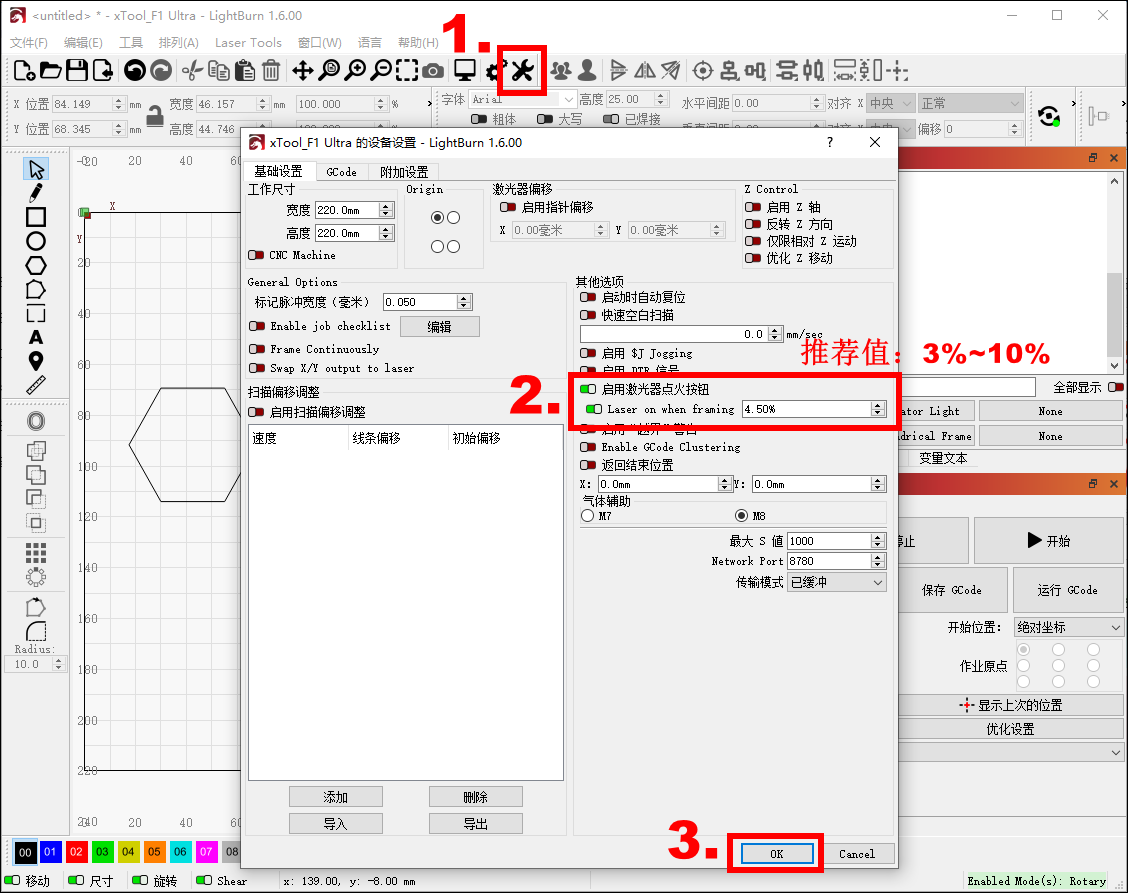Open the Laser Tools menu

point(248,42)
